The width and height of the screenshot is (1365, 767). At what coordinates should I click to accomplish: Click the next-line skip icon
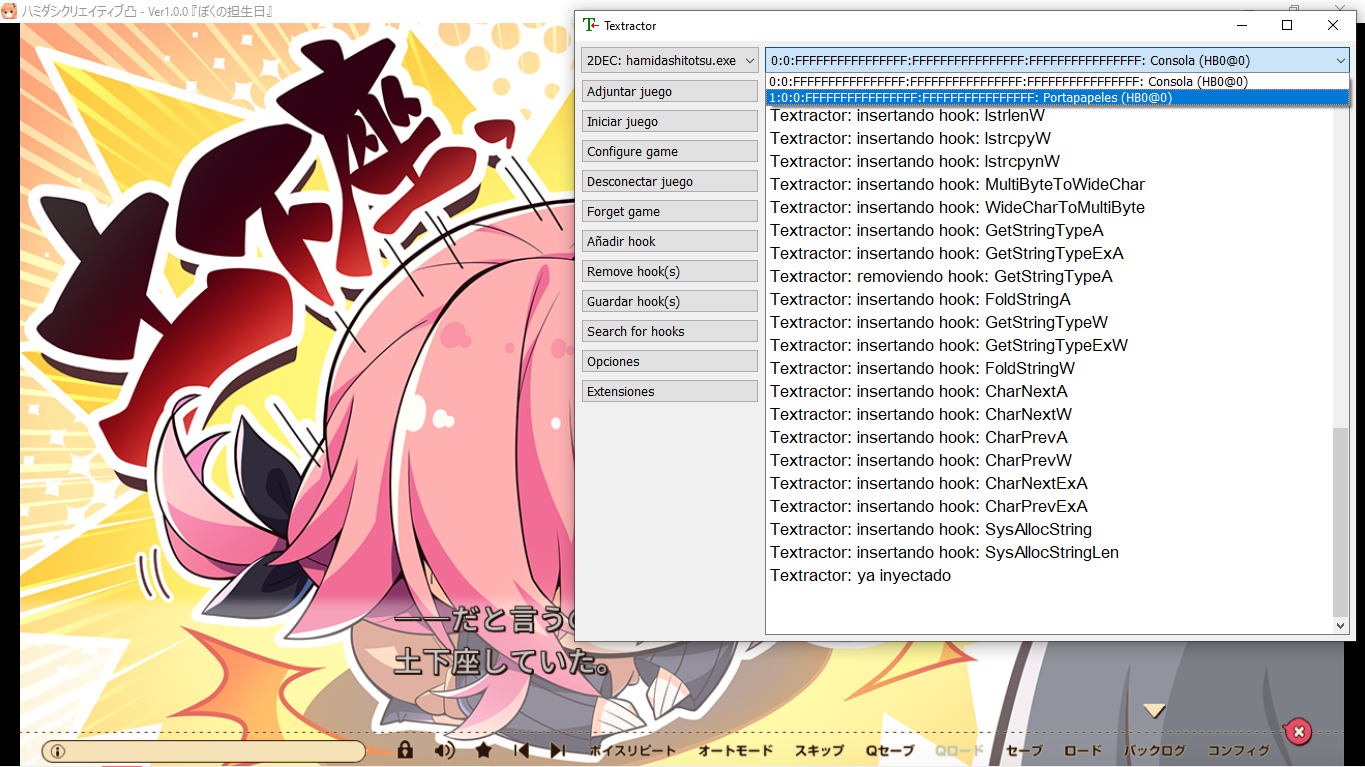(558, 749)
